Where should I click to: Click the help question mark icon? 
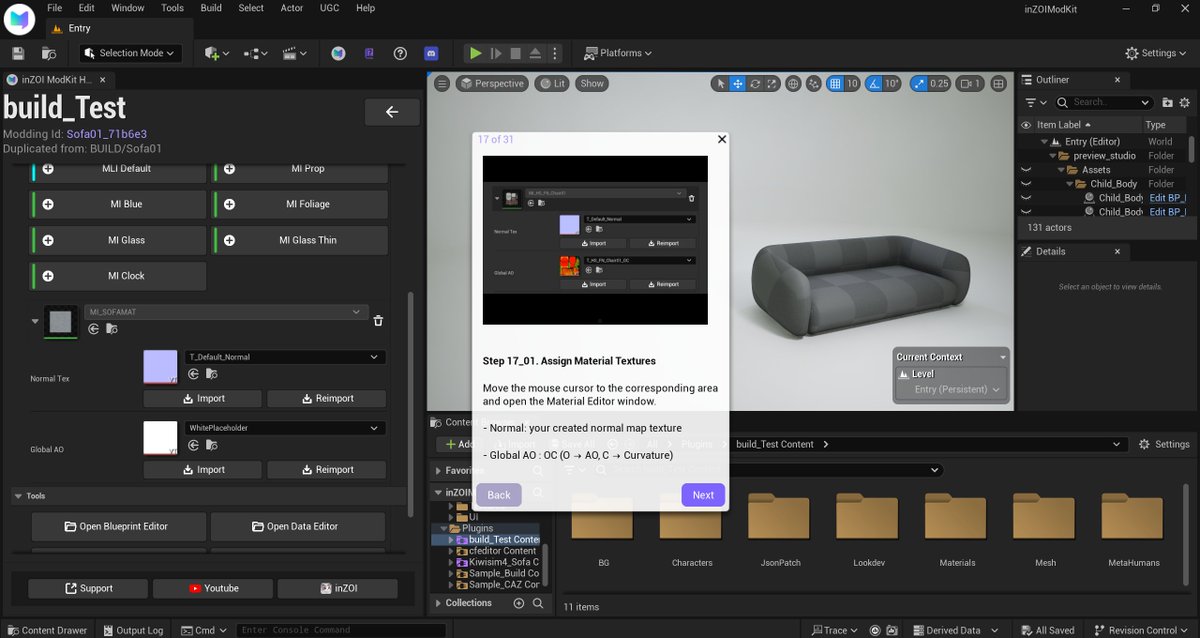400,53
